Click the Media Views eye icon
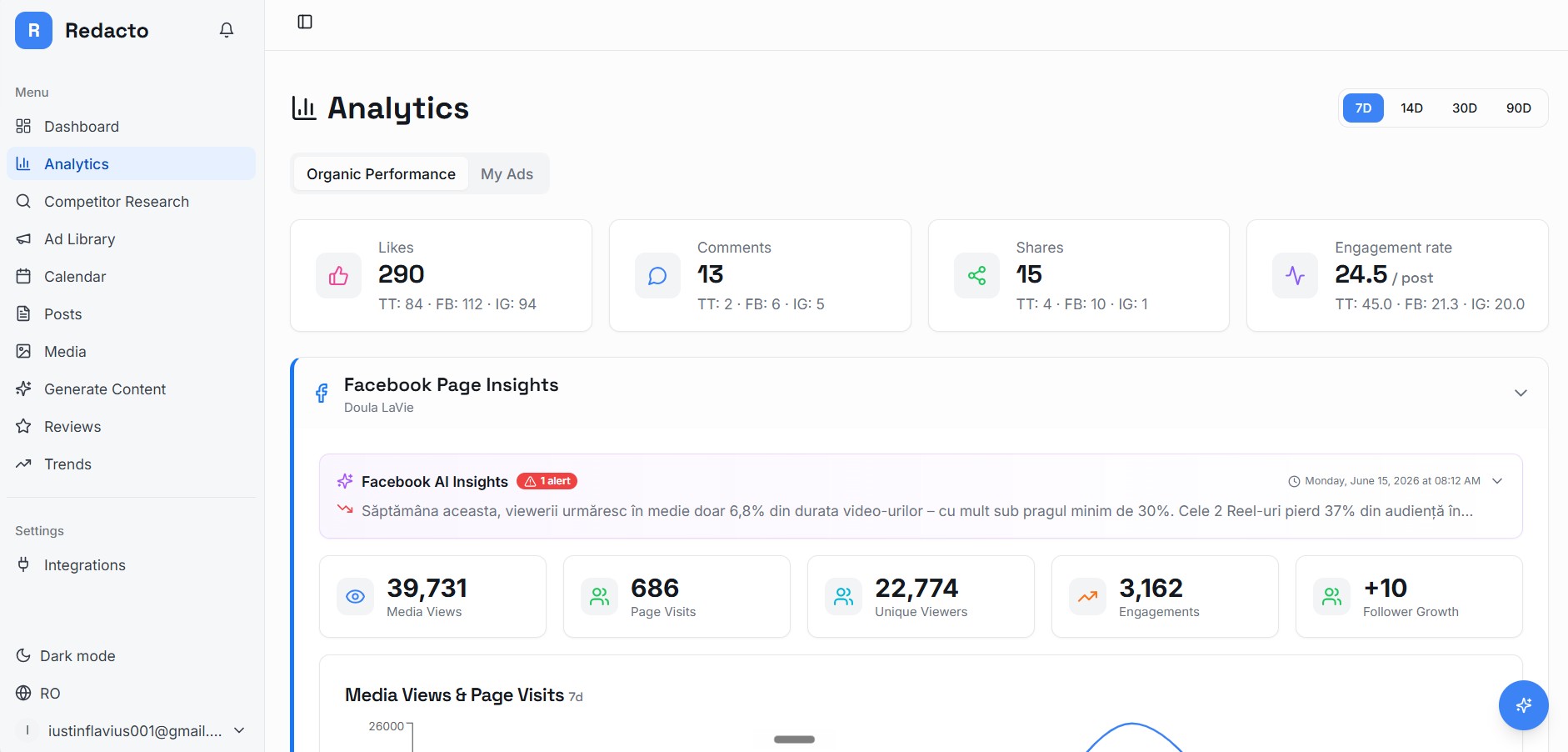 click(355, 597)
